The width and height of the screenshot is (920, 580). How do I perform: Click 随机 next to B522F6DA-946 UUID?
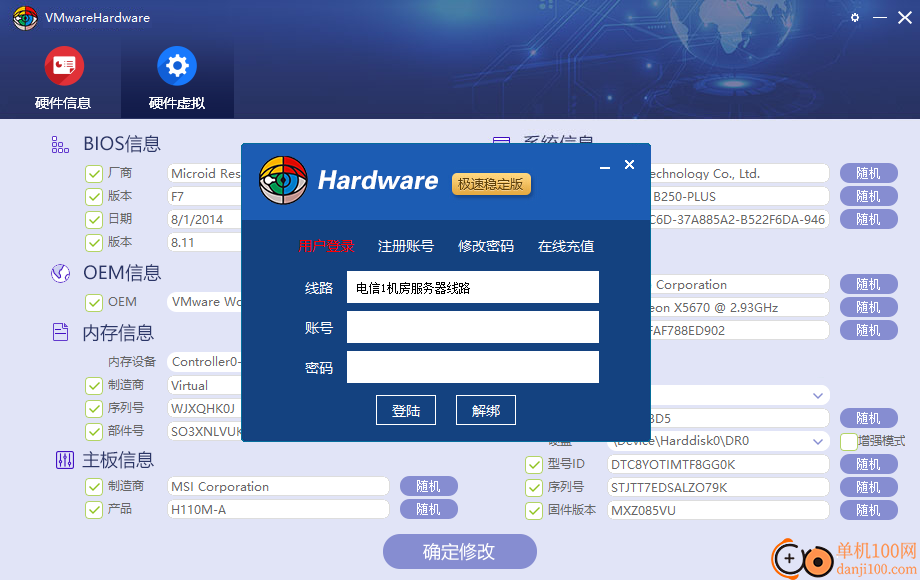point(869,219)
